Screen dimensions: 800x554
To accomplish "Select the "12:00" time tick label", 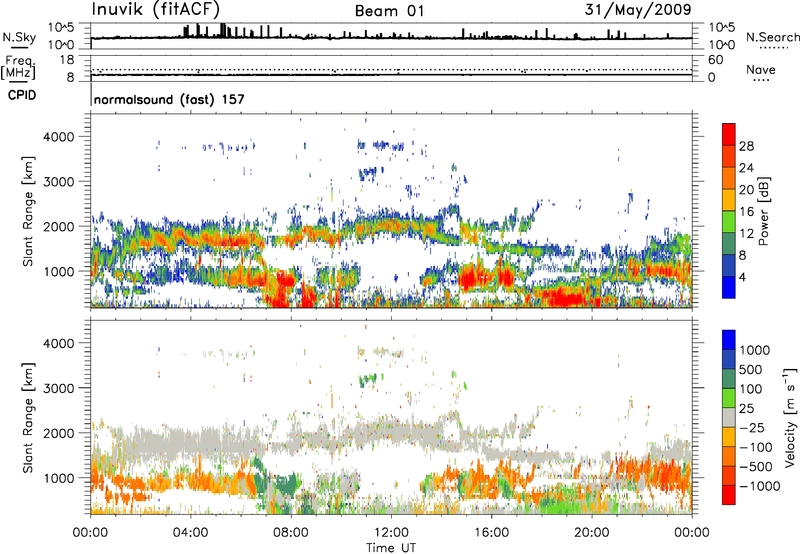I will click(x=391, y=533).
